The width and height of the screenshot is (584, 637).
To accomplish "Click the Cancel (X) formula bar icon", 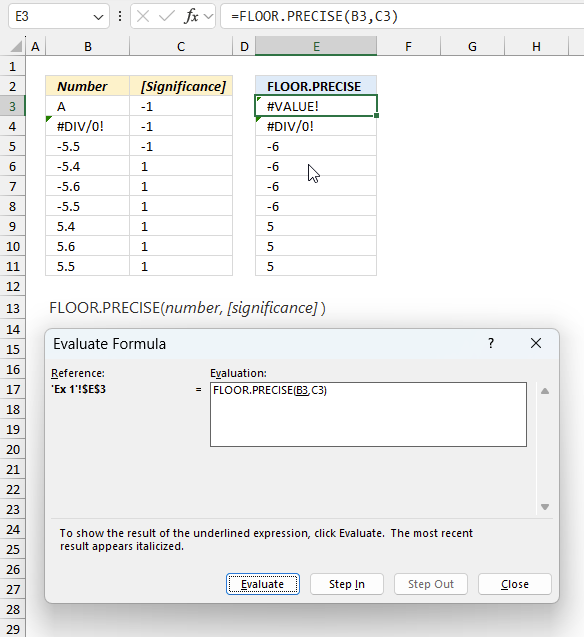I will (x=143, y=17).
